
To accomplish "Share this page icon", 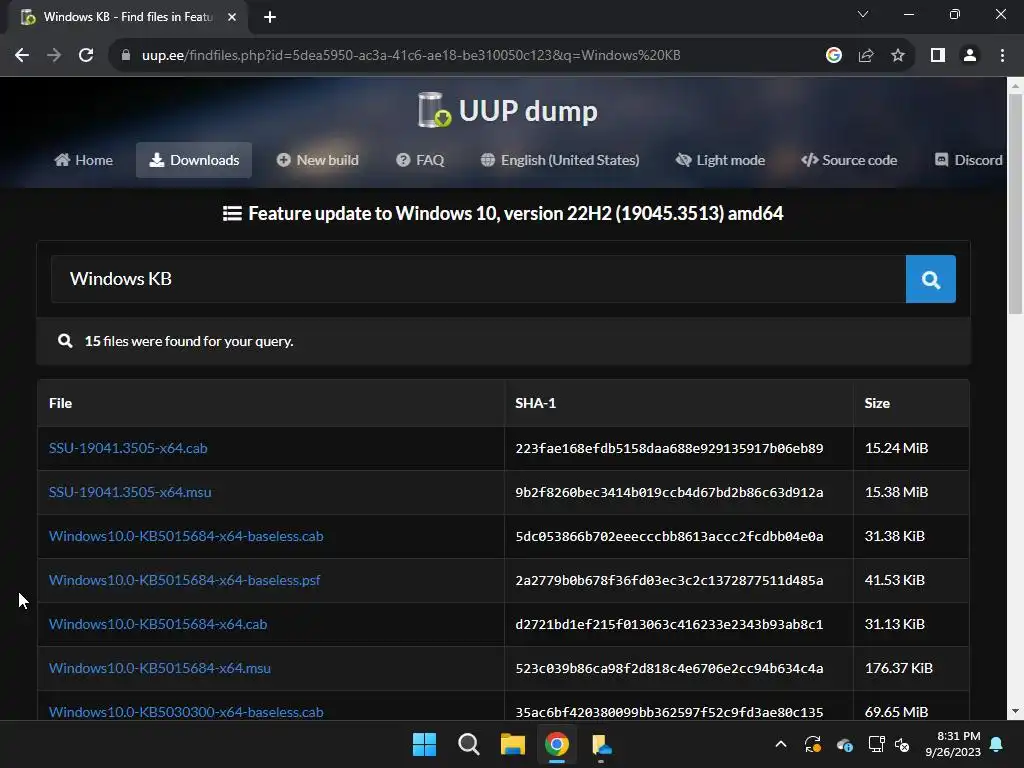I will point(866,56).
